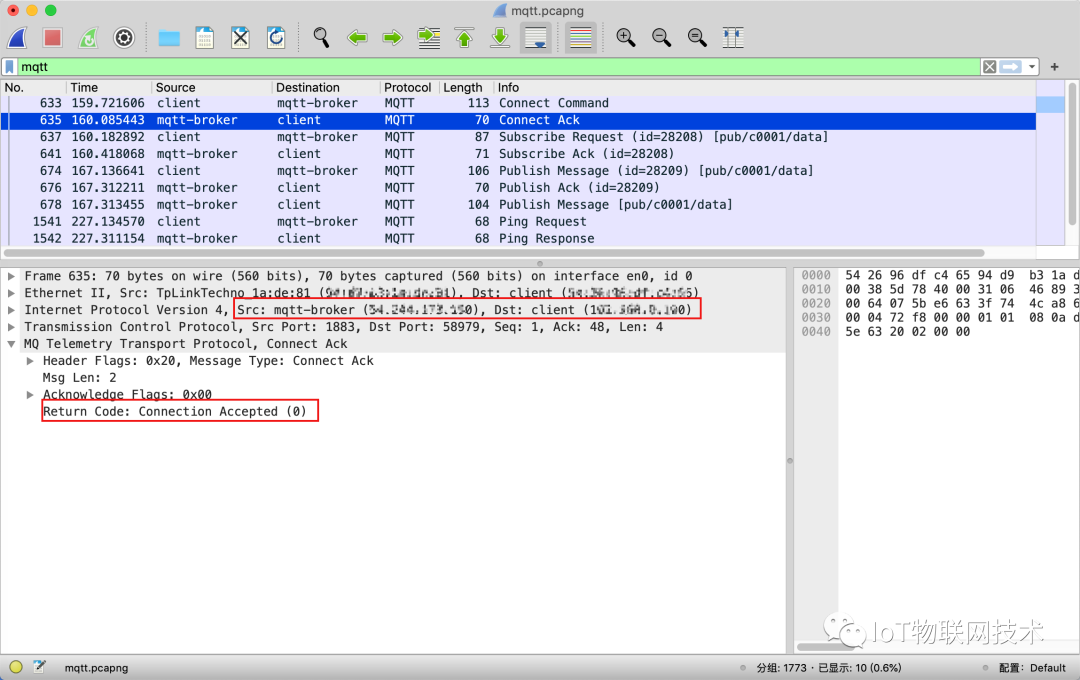Jump to the first packet
Screen dimensions: 1080x680
464,38
